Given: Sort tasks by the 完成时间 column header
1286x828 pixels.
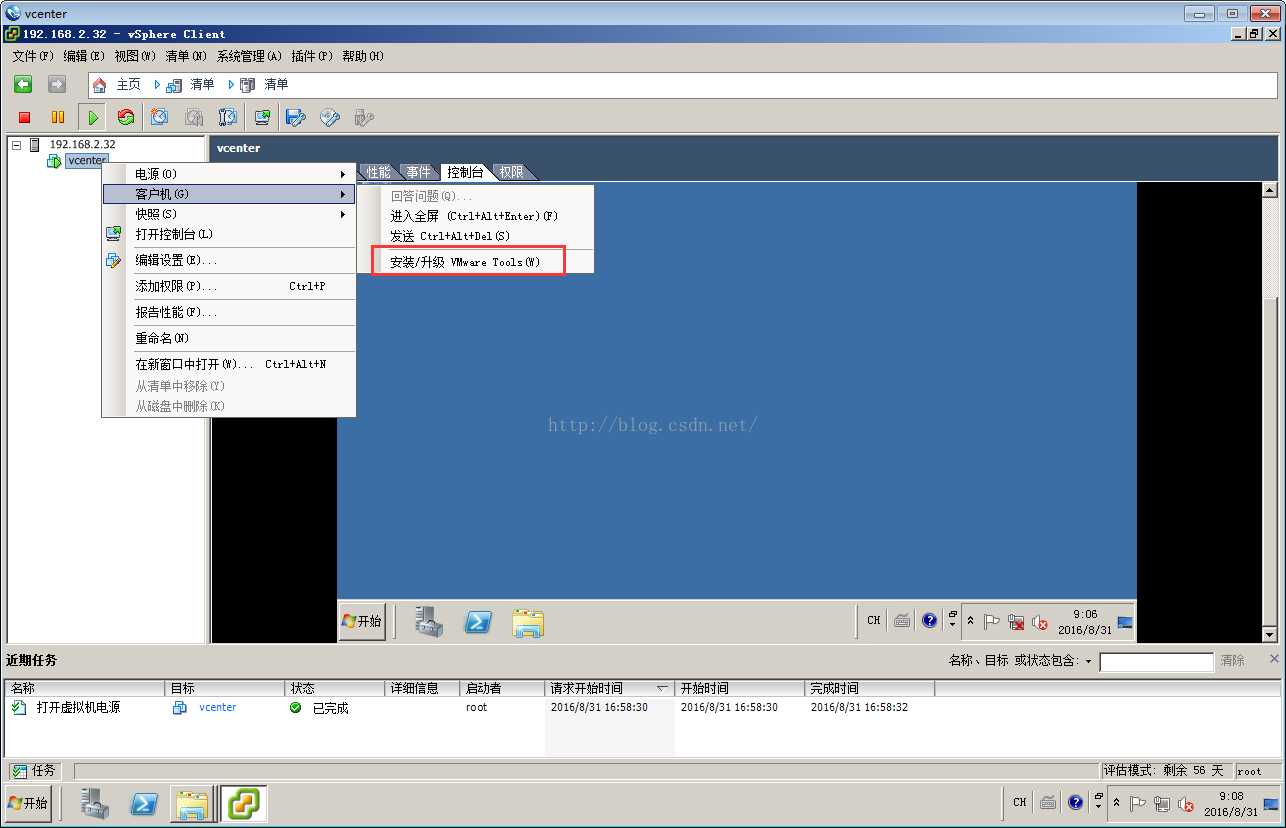Looking at the screenshot, I should pyautogui.click(x=870, y=688).
